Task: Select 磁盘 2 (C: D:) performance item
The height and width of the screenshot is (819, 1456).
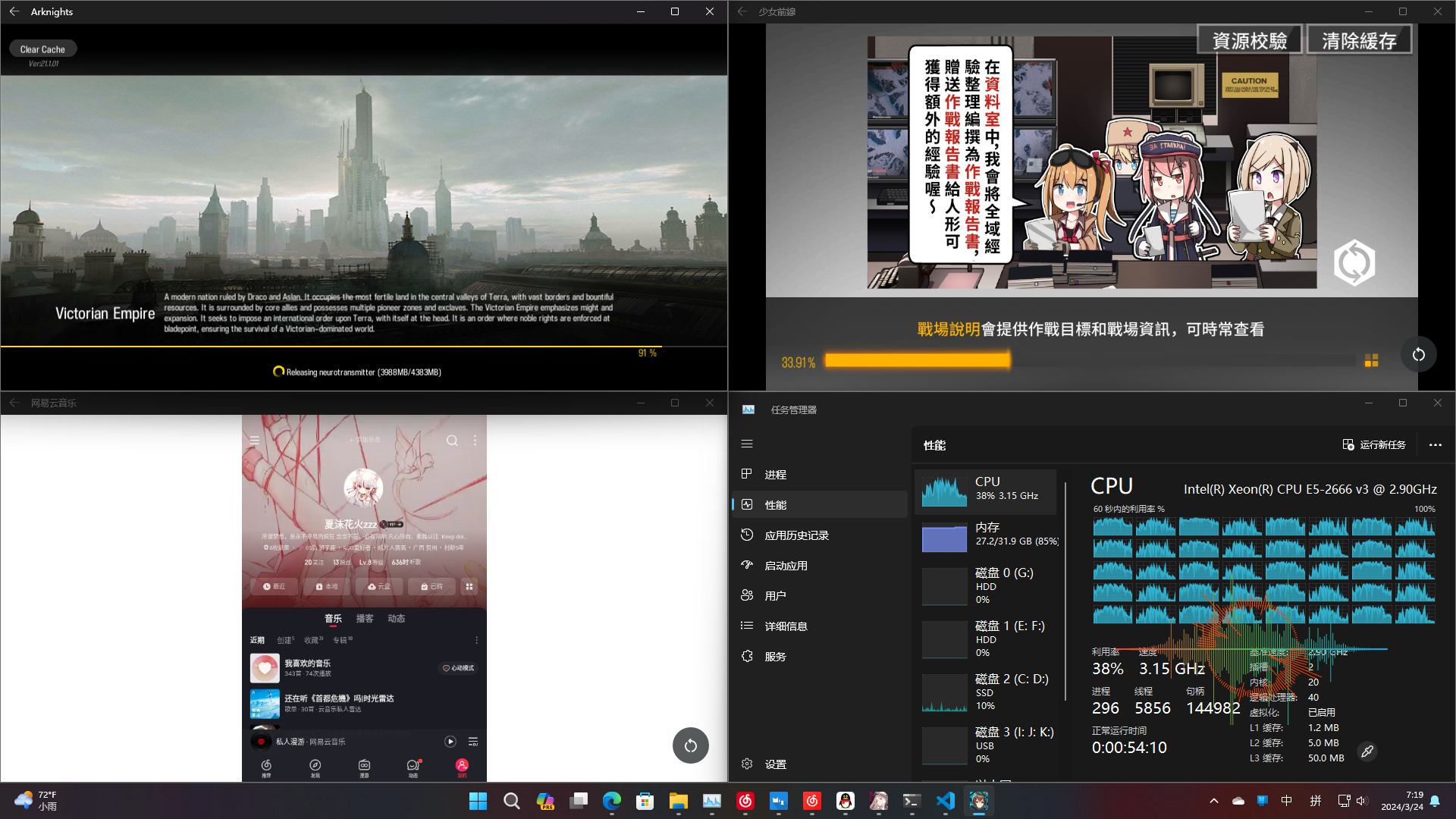Action: 985,692
